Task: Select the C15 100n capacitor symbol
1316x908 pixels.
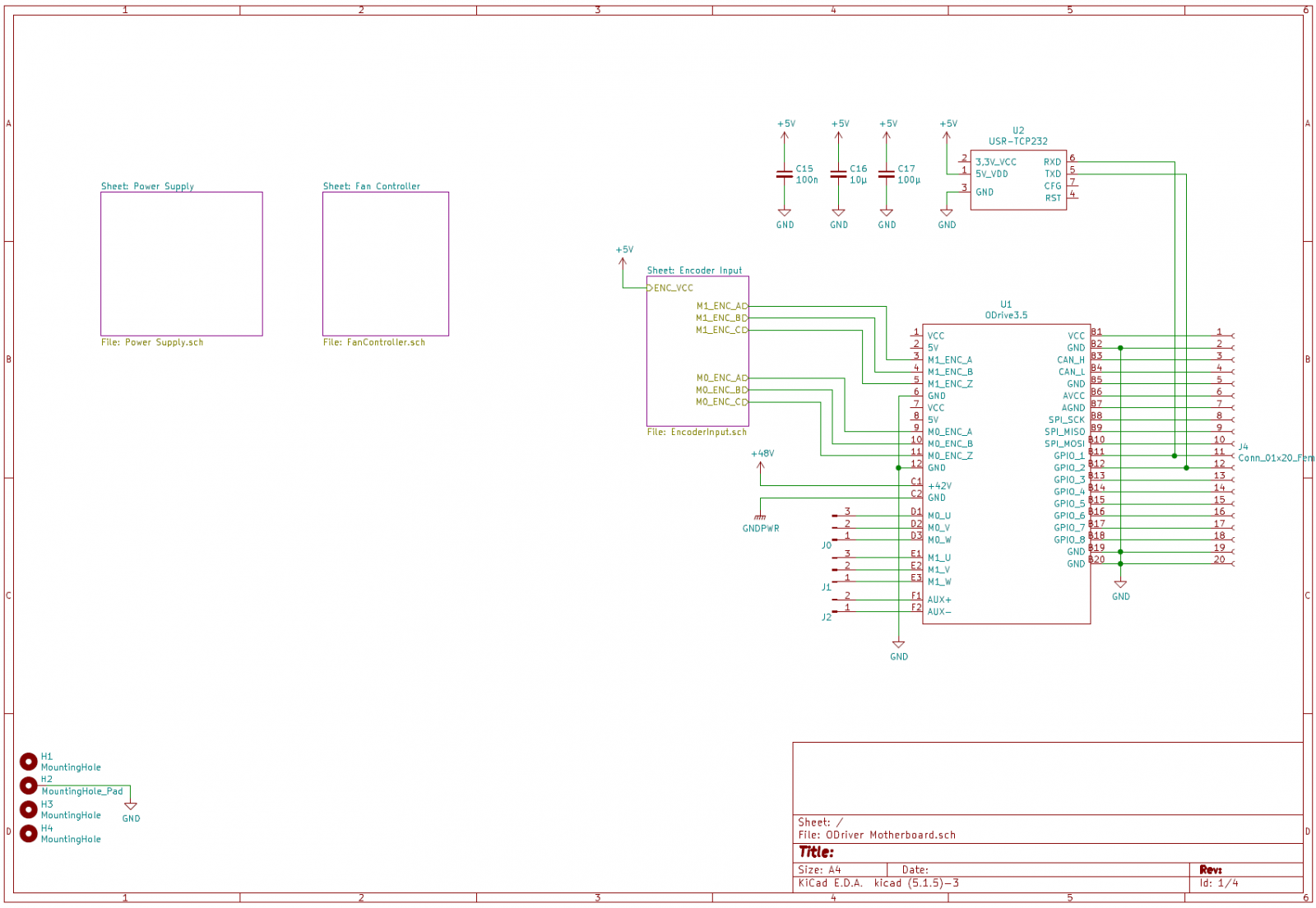Action: [785, 174]
